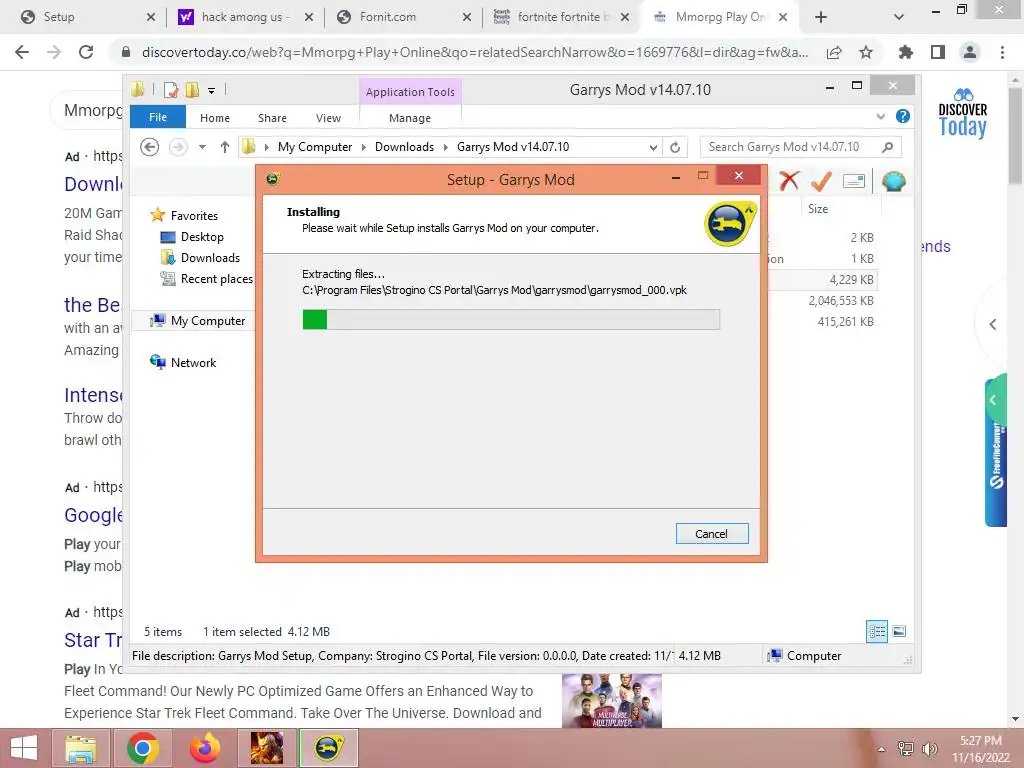Open the File tab in Explorer
This screenshot has width=1024, height=768.
[157, 117]
